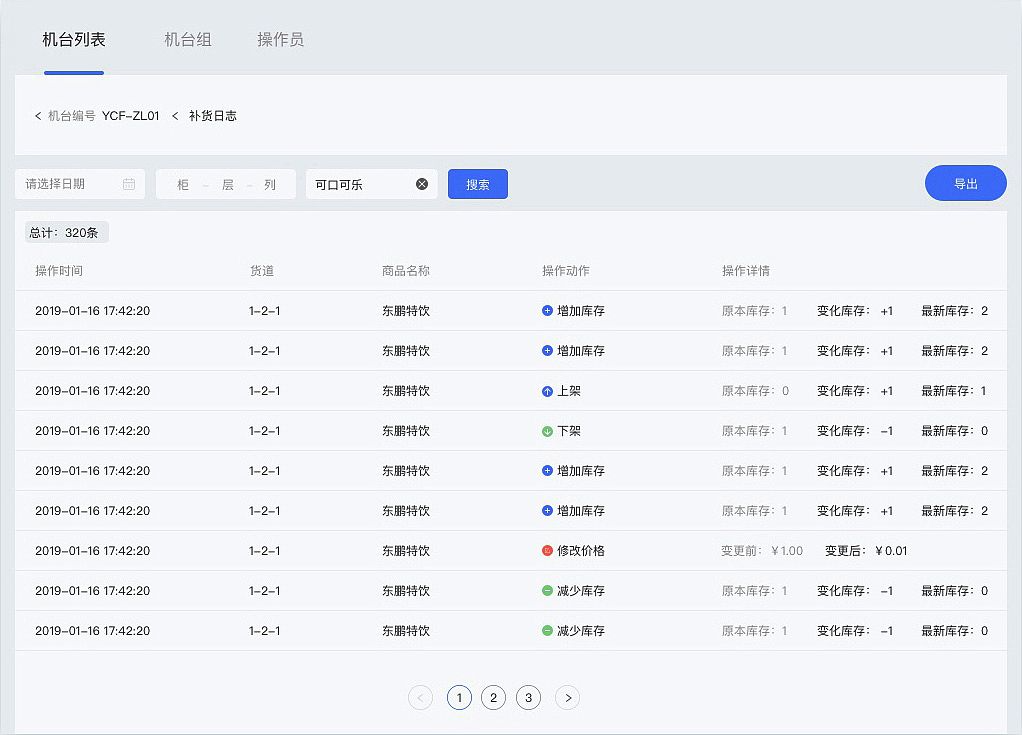Click first row's 增加库存 plus icon
Screen dimensions: 1022x735
click(547, 311)
